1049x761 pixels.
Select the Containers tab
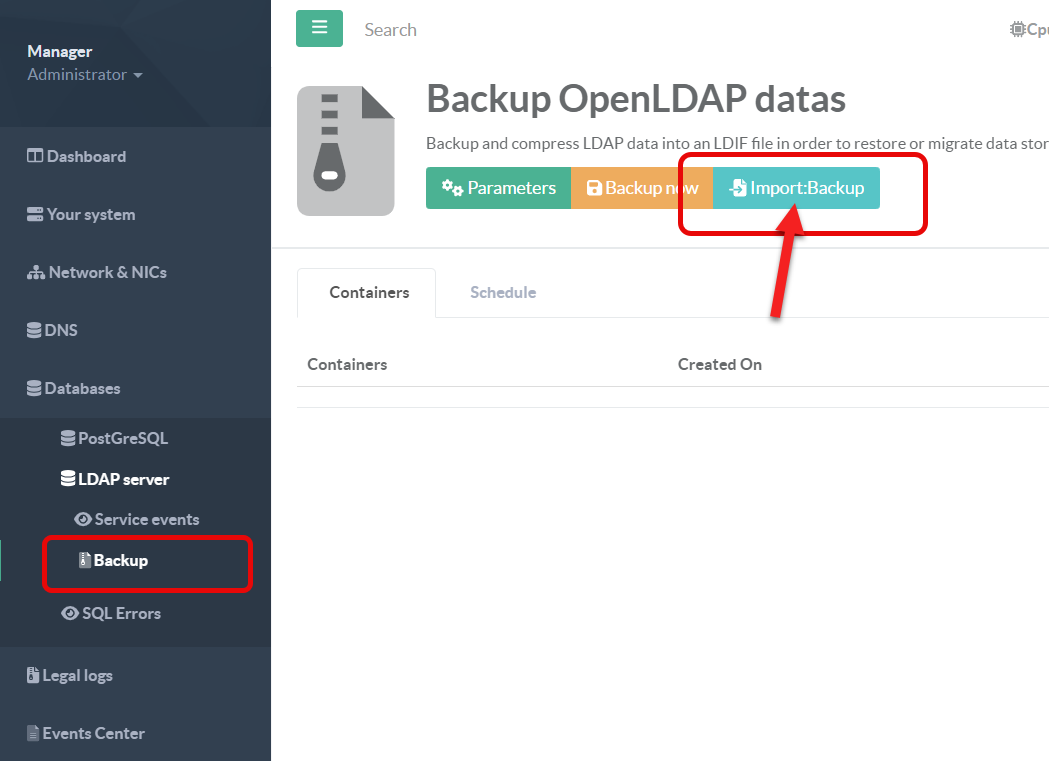369,293
